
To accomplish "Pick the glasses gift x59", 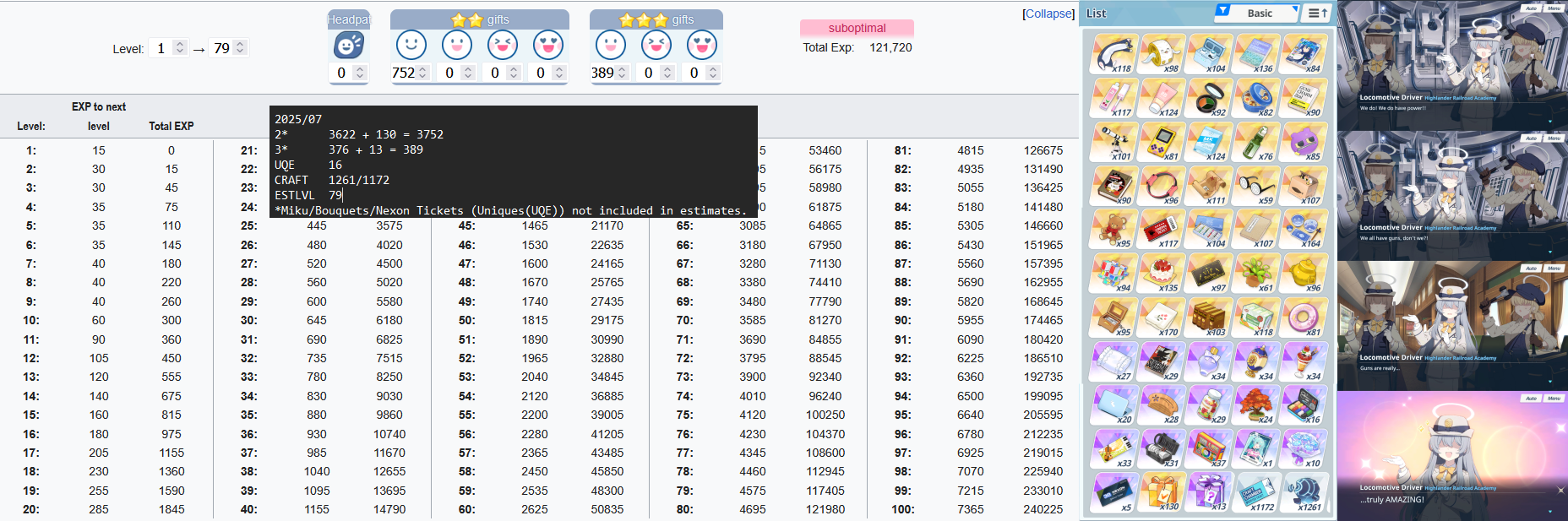I will tap(1255, 185).
